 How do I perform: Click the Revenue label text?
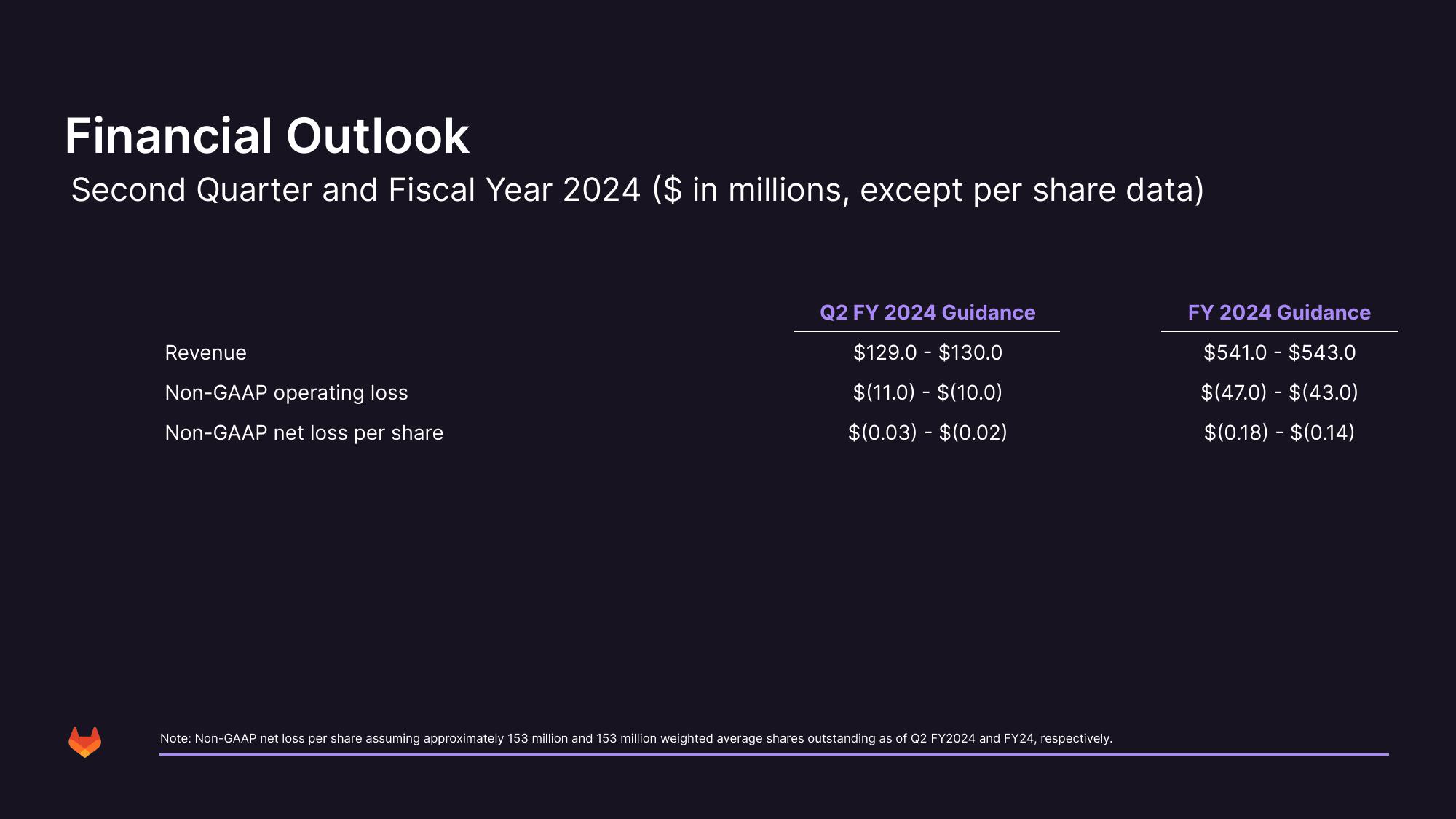pyautogui.click(x=206, y=352)
